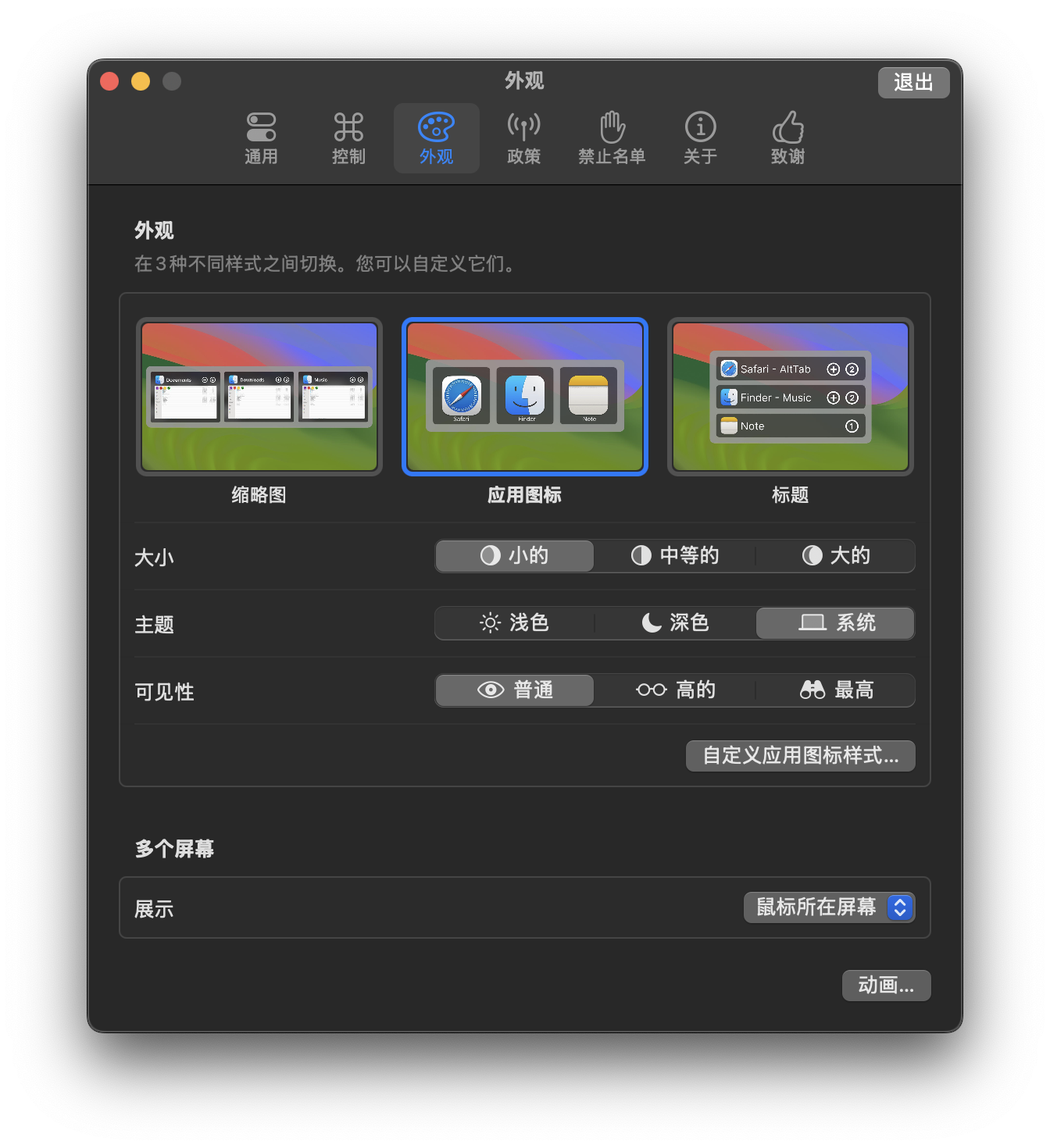Set size to 中等的
The image size is (1050, 1148).
675,556
